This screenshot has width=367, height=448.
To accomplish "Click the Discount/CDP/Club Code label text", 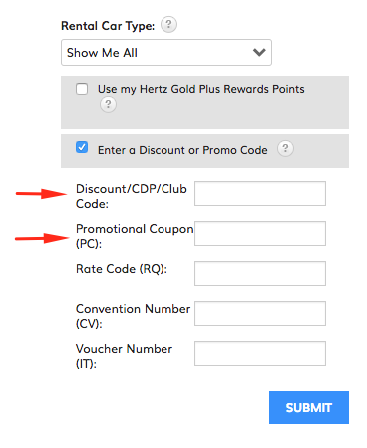I will [131, 196].
